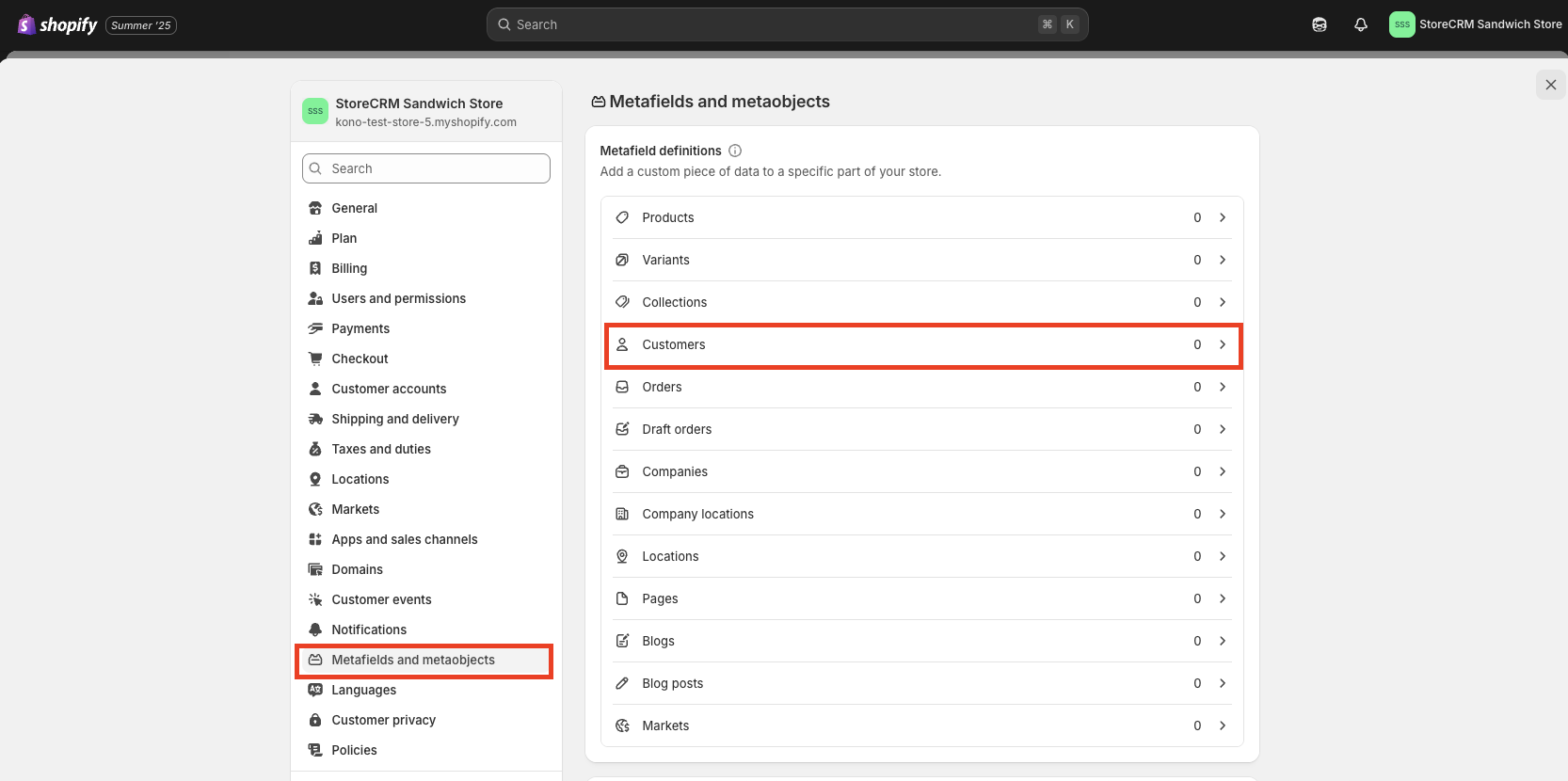
Task: Click the Payments icon in sidebar
Action: (315, 328)
